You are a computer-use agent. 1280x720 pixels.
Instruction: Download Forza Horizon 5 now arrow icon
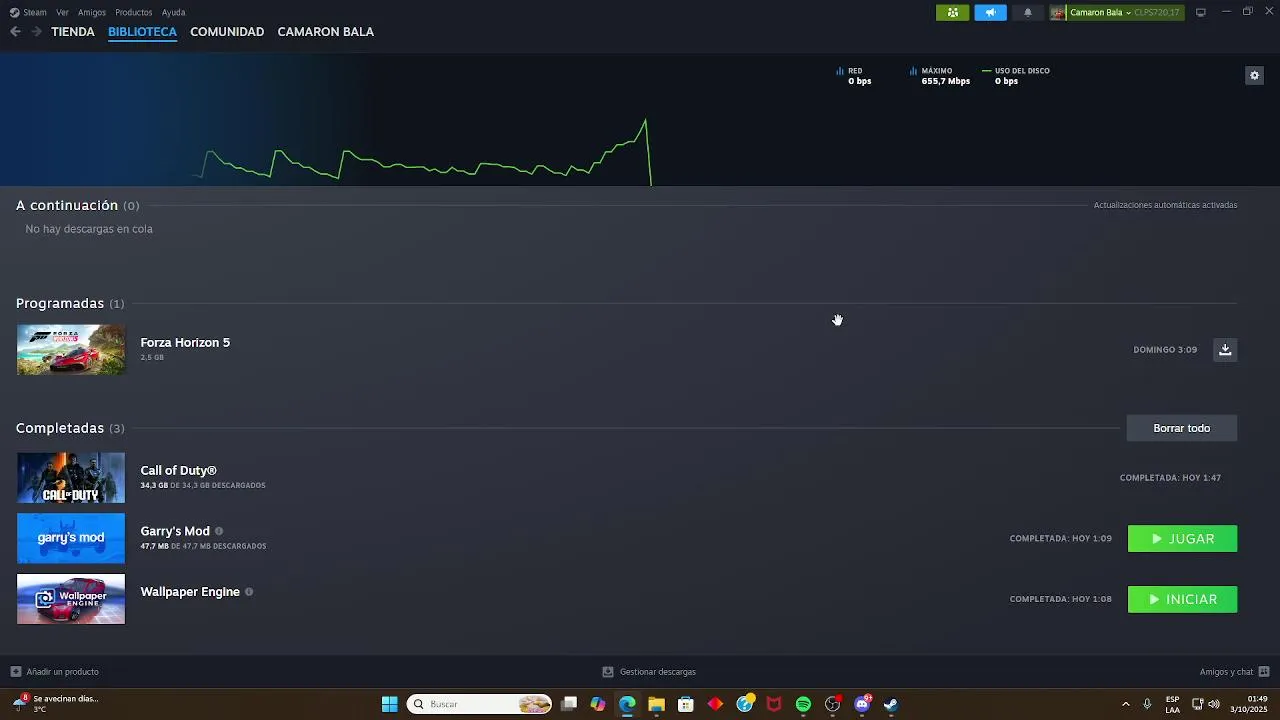click(1225, 349)
